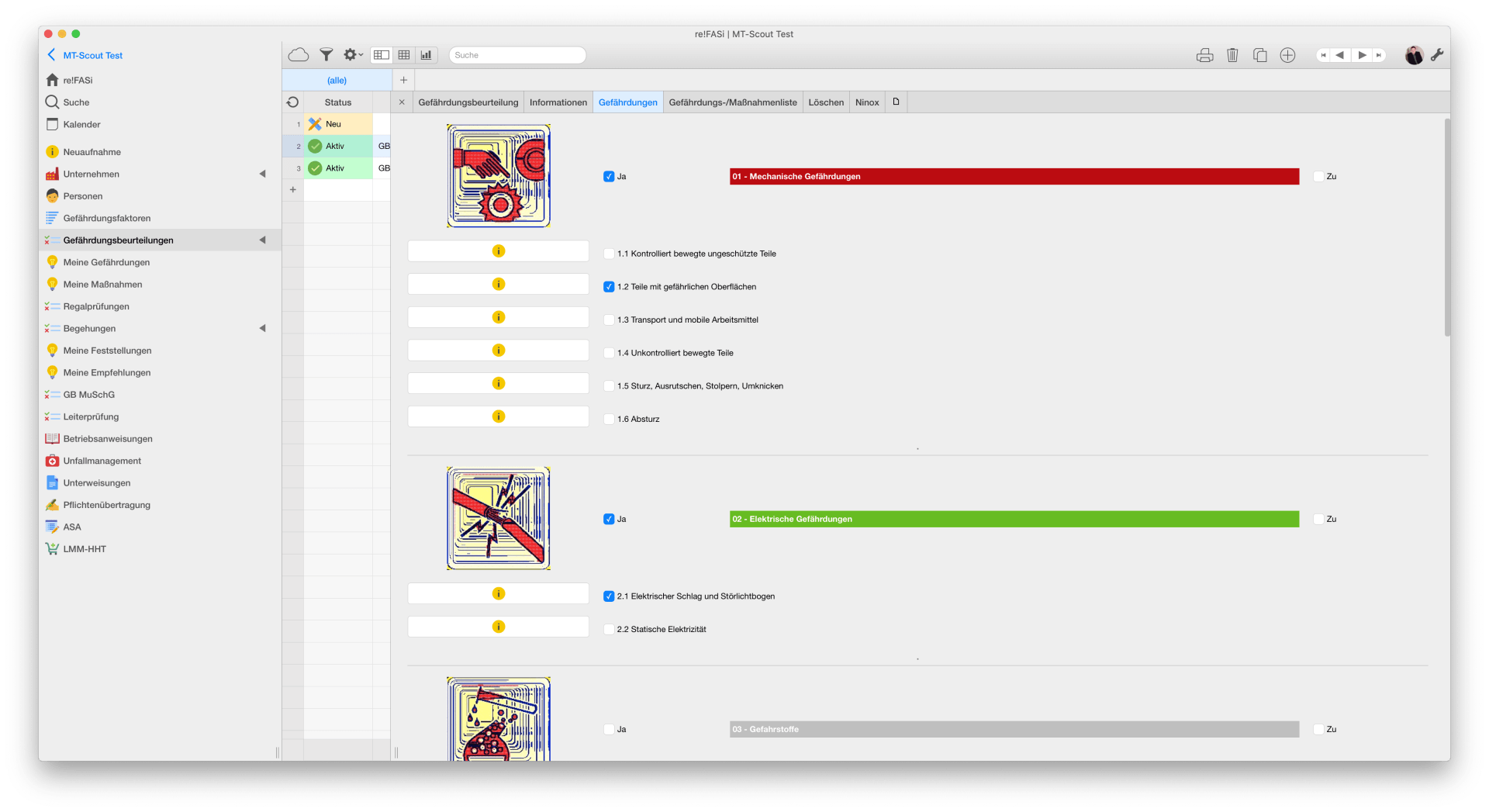Open Suche magnifier in sidebar
1489x812 pixels.
(52, 102)
